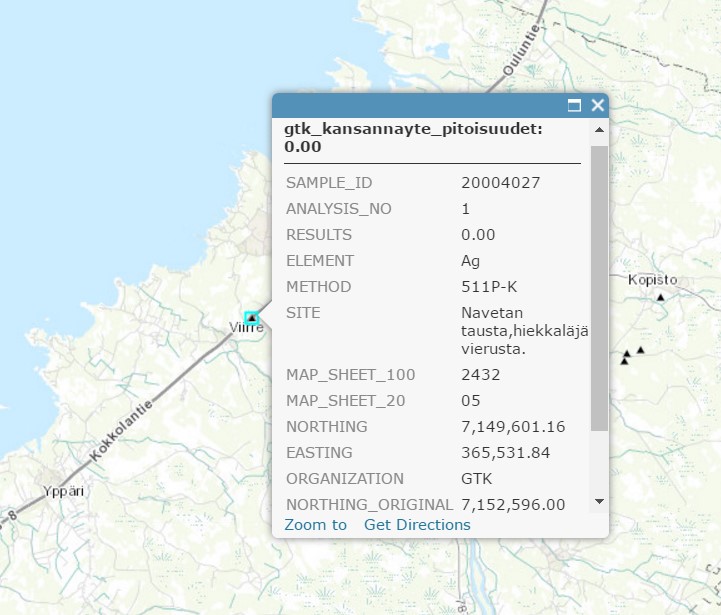Select the triangle marker below Kopisto label

[660, 298]
